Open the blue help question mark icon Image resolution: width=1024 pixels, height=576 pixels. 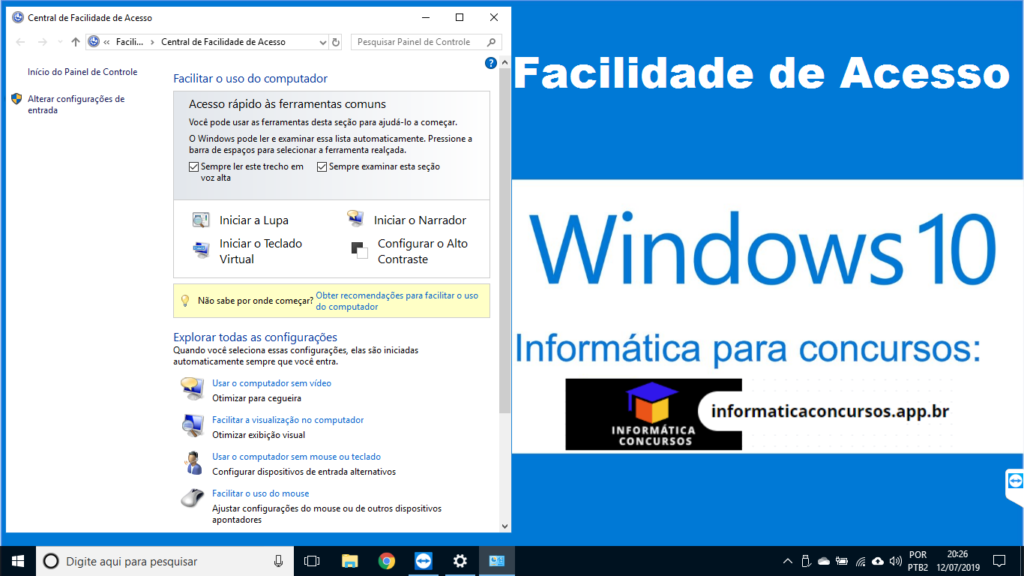[491, 63]
